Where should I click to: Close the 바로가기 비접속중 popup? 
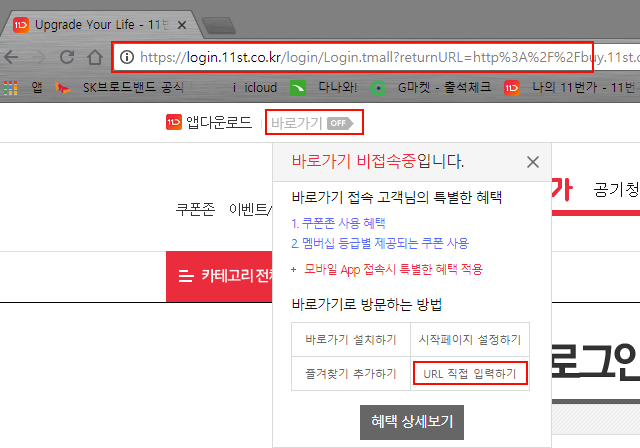(x=533, y=162)
